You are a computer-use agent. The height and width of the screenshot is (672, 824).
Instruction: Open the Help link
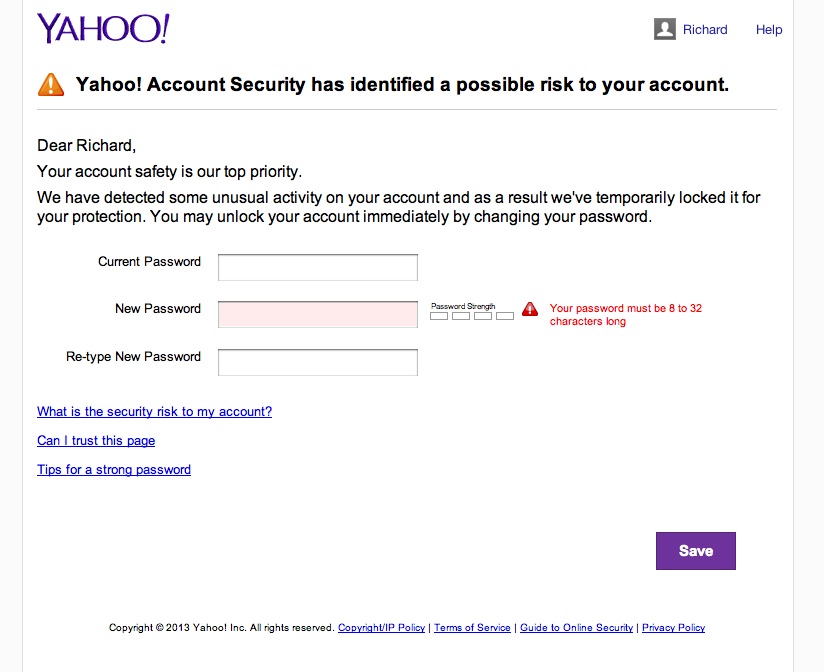tap(769, 29)
